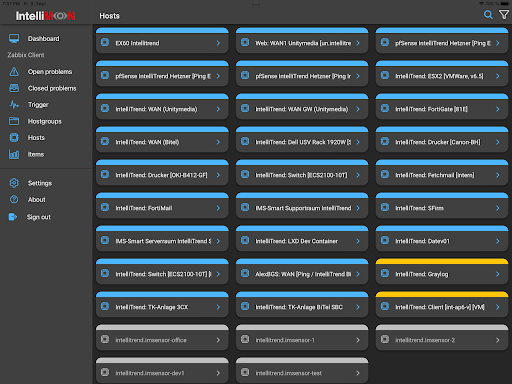The width and height of the screenshot is (512, 384).
Task: Open host IntelliTrend: TK-Anlage BiTel SBC
Action: tap(302, 305)
